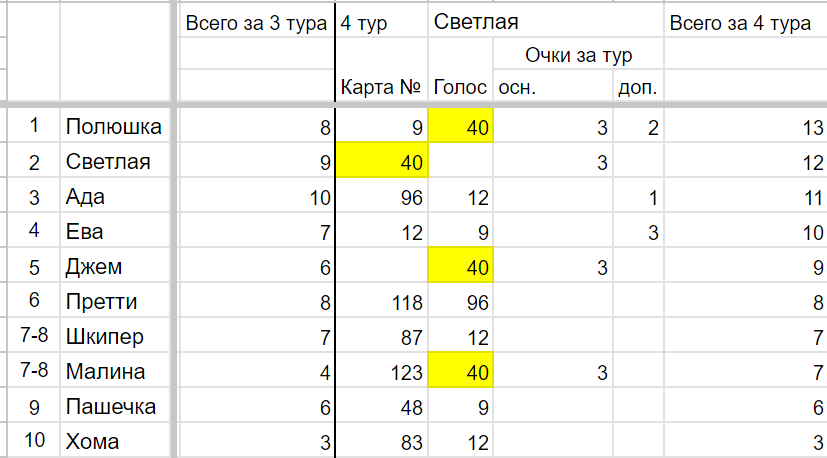827x458 pixels.
Task: Click the Пашечка name cell
Action: (115, 405)
